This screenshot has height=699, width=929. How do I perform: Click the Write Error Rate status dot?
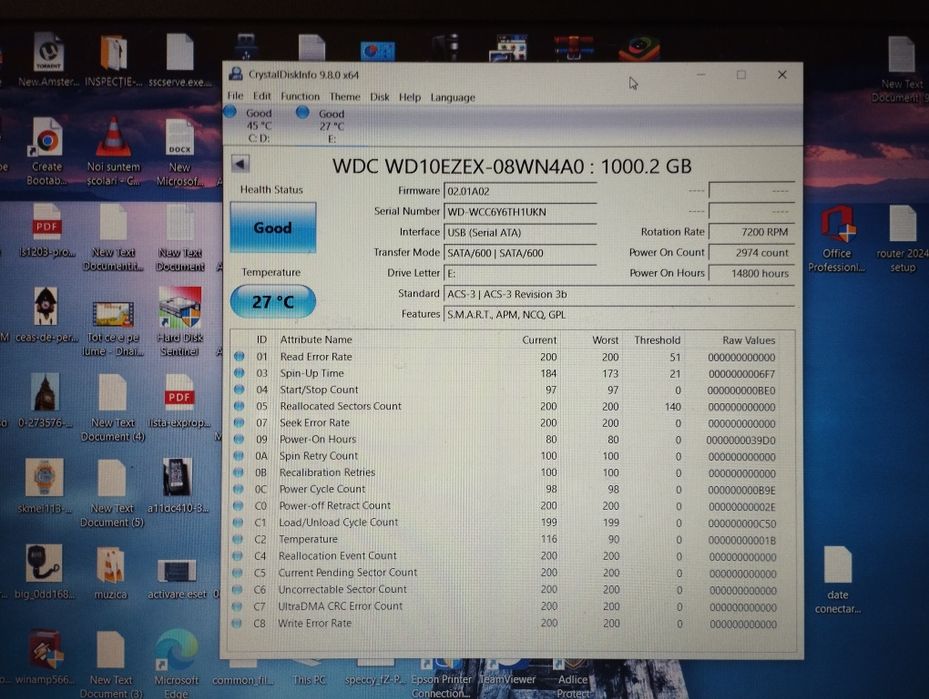click(x=237, y=623)
